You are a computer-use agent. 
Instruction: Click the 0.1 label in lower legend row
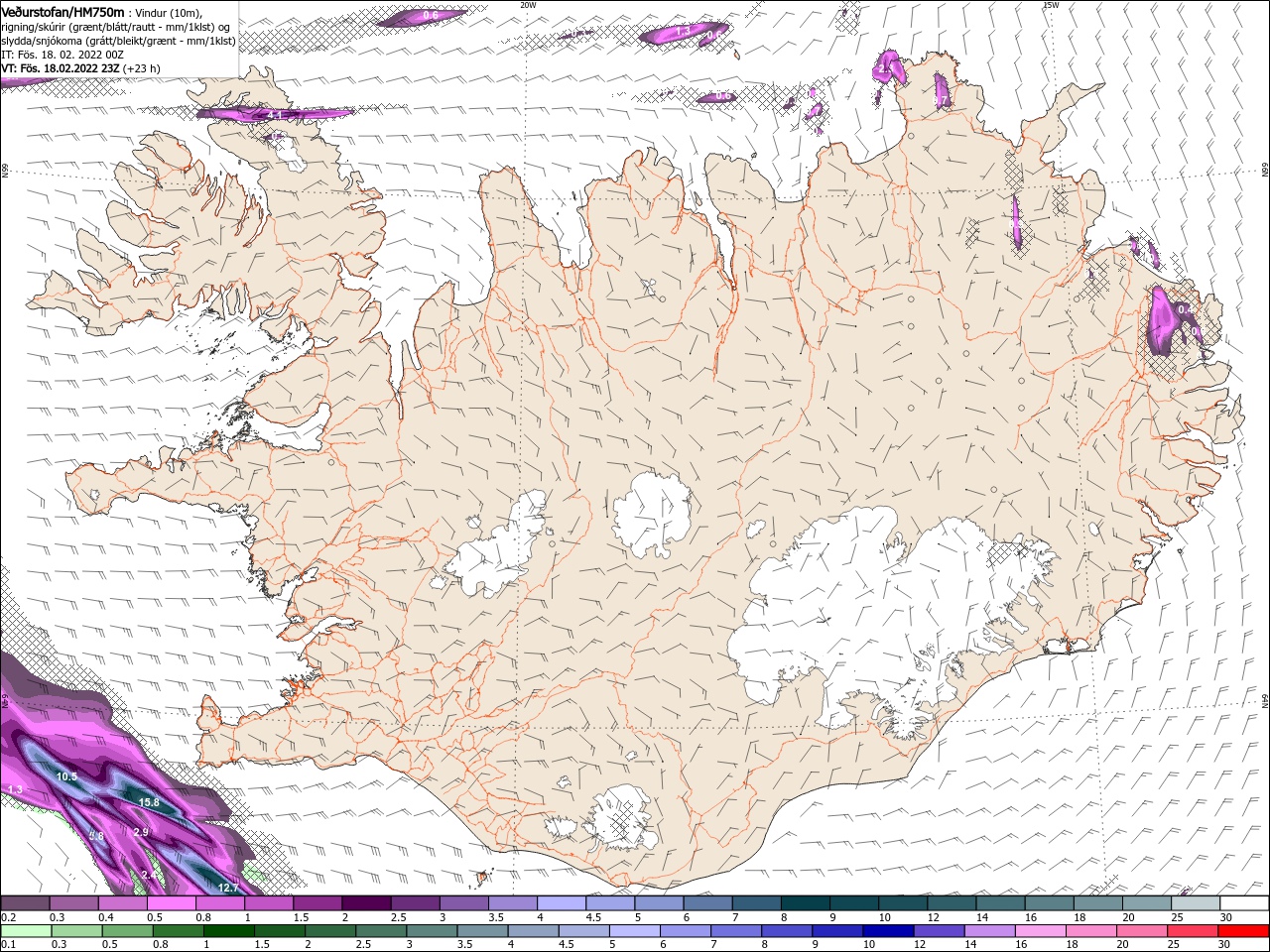click(x=8, y=945)
